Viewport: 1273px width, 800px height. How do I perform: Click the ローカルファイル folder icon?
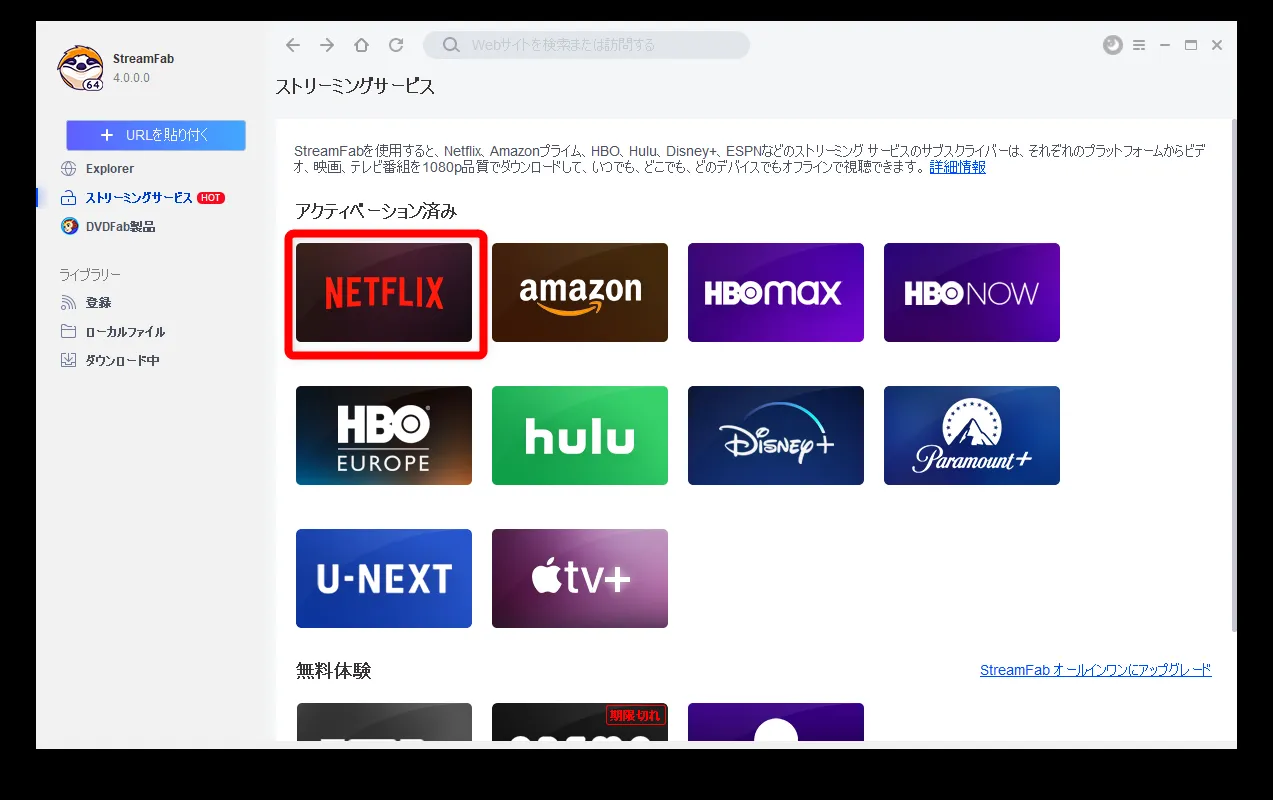click(x=68, y=331)
